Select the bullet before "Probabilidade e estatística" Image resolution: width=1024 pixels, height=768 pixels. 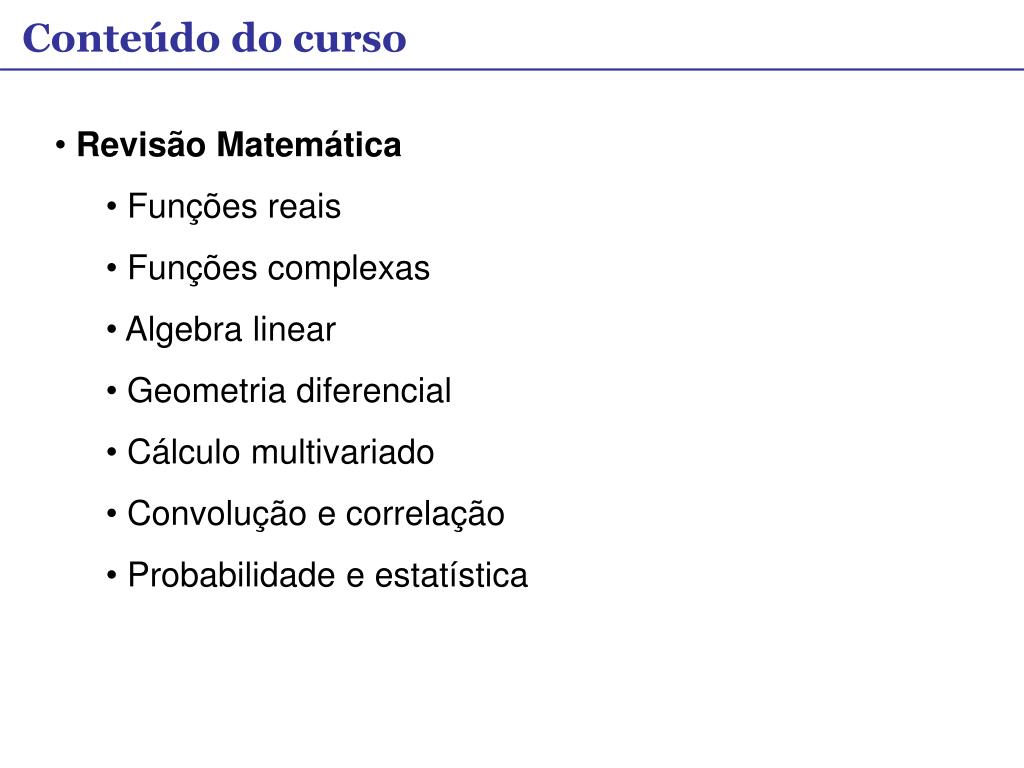112,575
